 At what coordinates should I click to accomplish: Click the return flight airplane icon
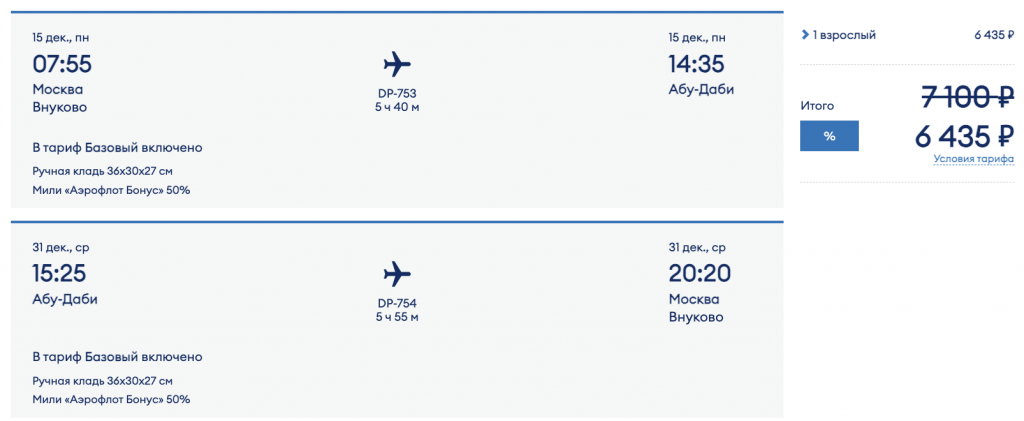[397, 273]
